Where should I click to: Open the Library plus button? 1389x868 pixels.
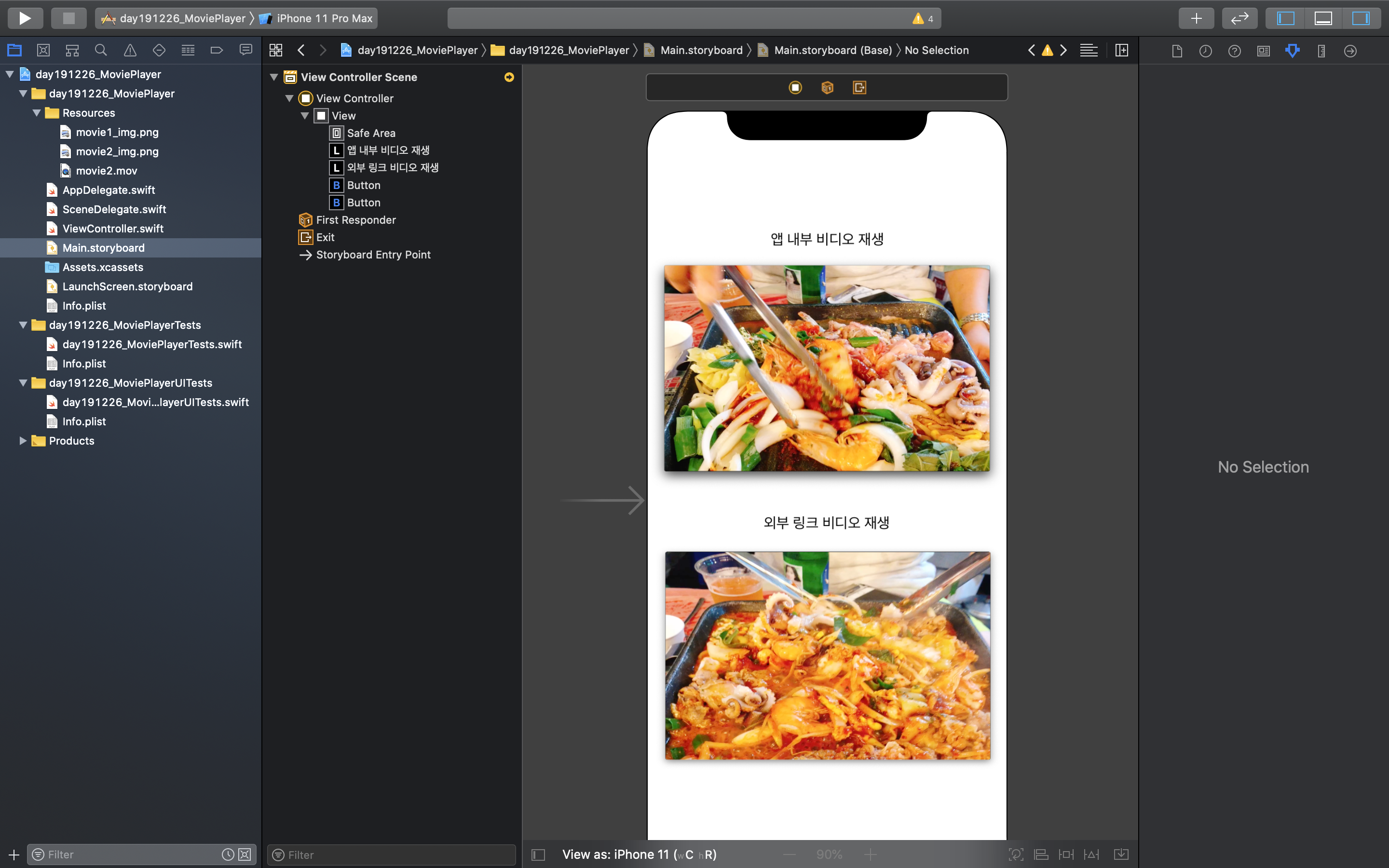pos(1196,18)
